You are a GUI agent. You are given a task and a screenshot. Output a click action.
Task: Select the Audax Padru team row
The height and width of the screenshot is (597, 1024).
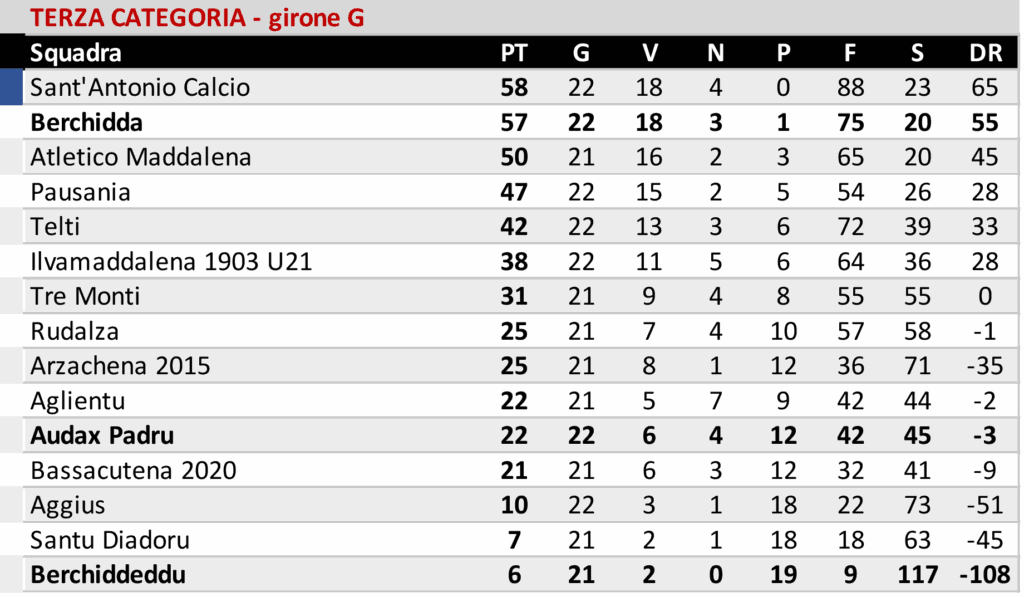click(x=102, y=436)
